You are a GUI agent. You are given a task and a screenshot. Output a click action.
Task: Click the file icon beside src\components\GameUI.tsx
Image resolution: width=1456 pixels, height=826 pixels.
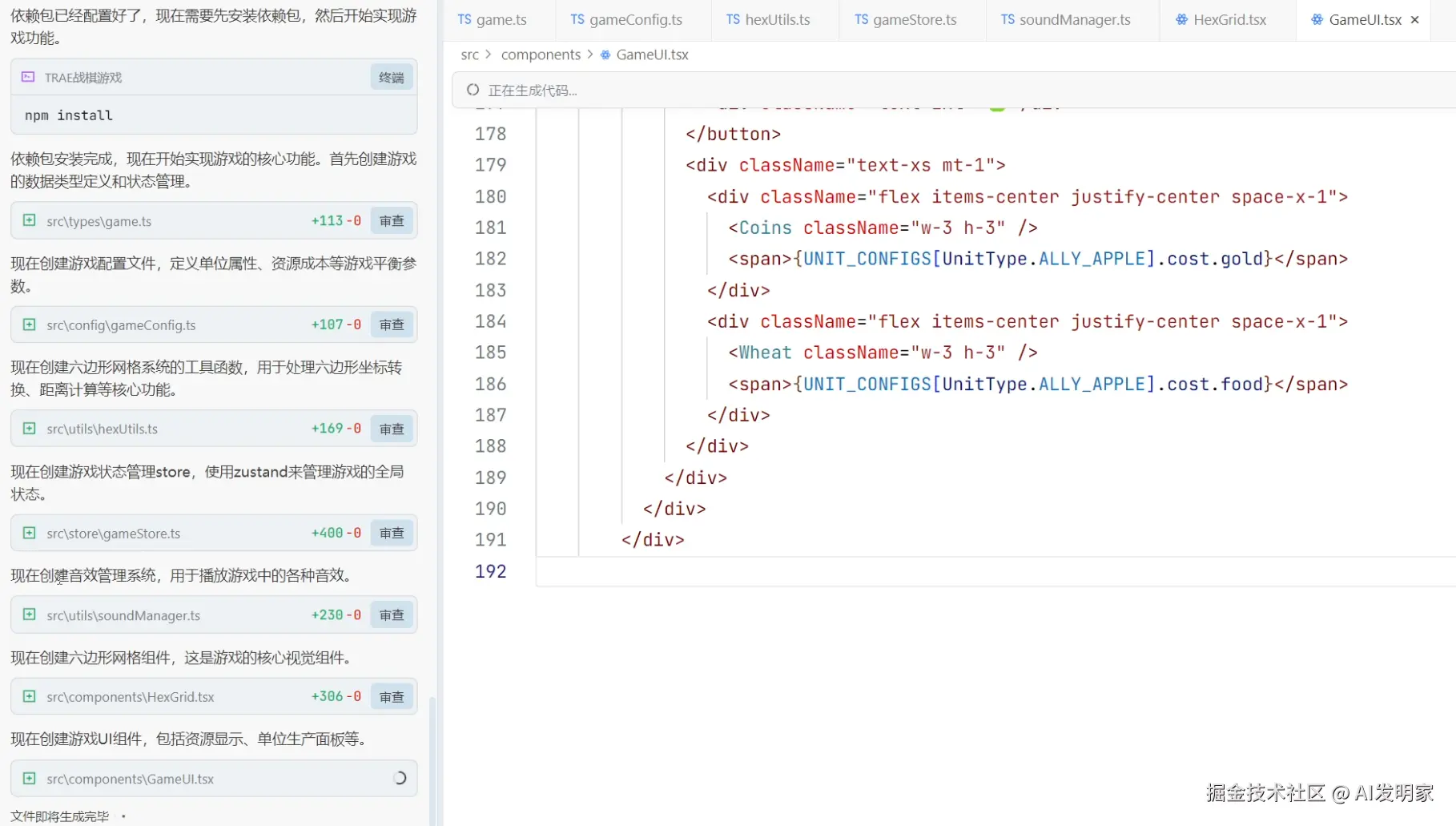coord(30,778)
